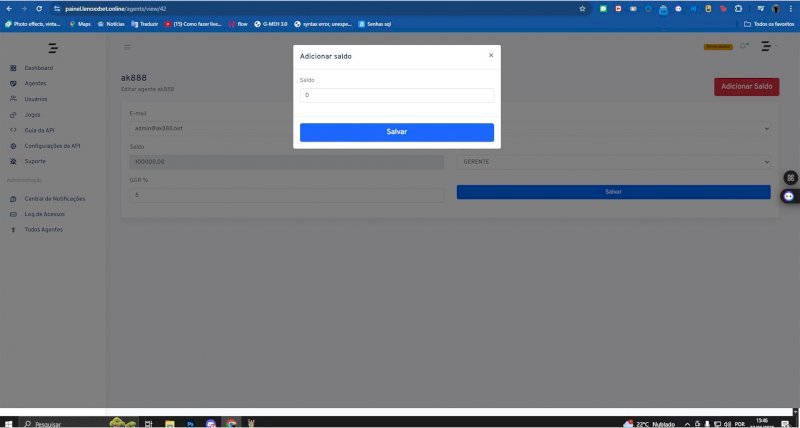This screenshot has height=428, width=800.
Task: Click the notification bell icon in header
Action: [744, 46]
